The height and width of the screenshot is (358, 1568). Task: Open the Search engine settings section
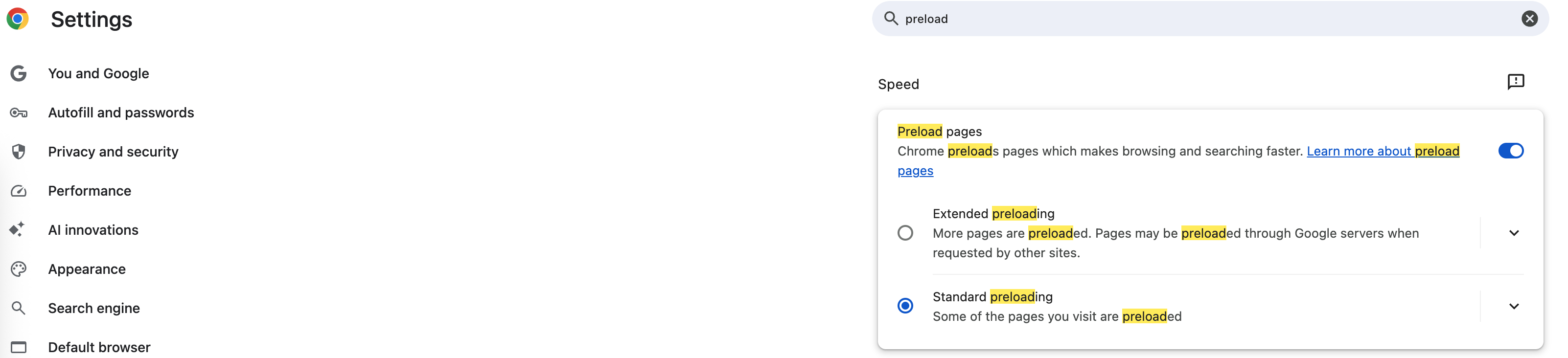[x=94, y=308]
